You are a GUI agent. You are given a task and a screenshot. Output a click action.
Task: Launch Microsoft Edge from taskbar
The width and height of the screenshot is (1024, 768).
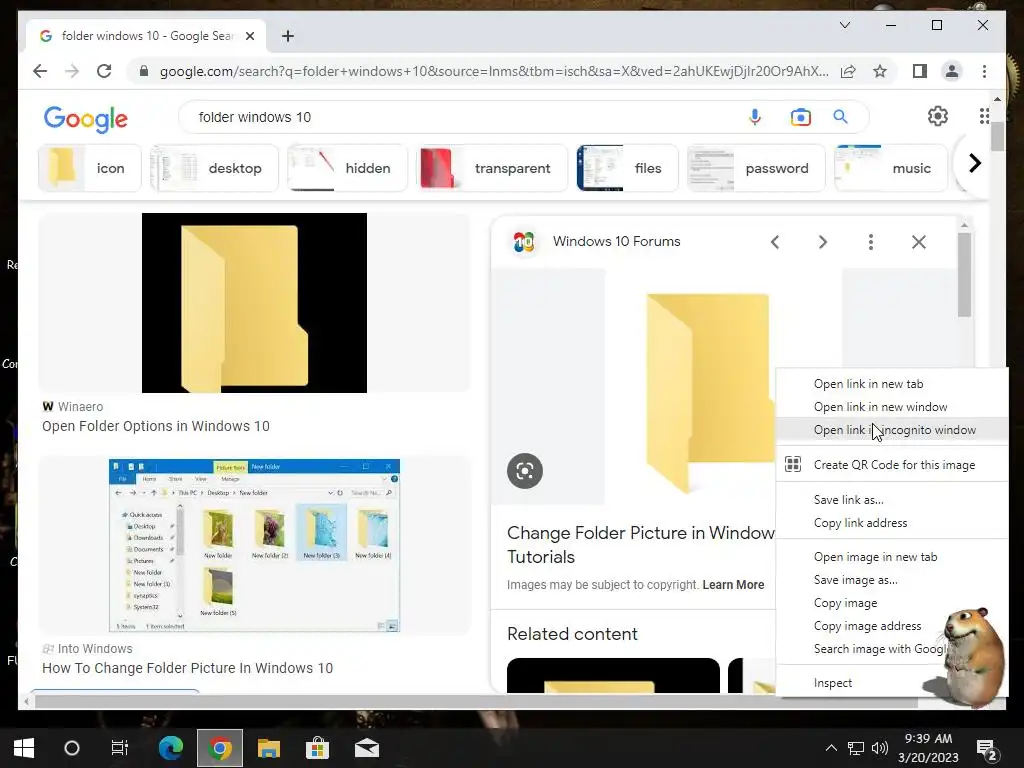(171, 748)
